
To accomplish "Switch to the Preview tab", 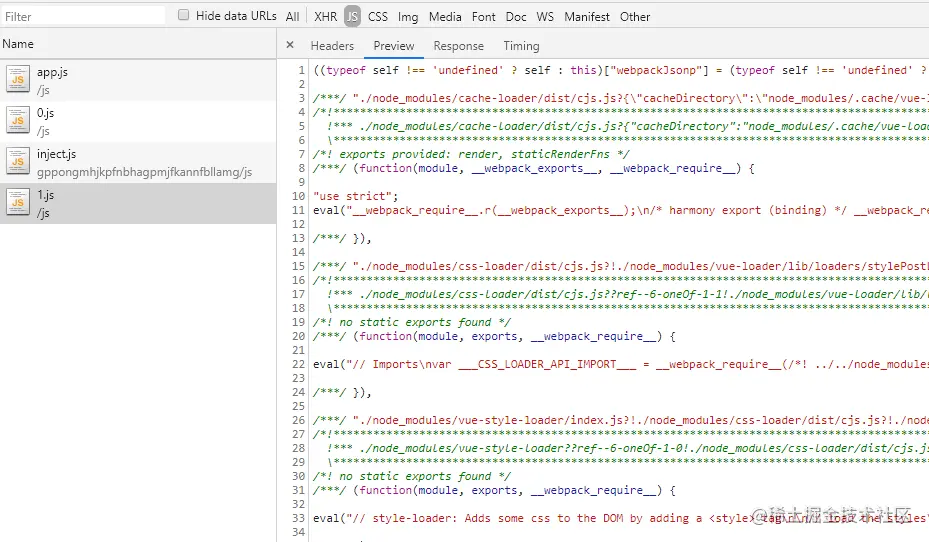I will coord(393,46).
